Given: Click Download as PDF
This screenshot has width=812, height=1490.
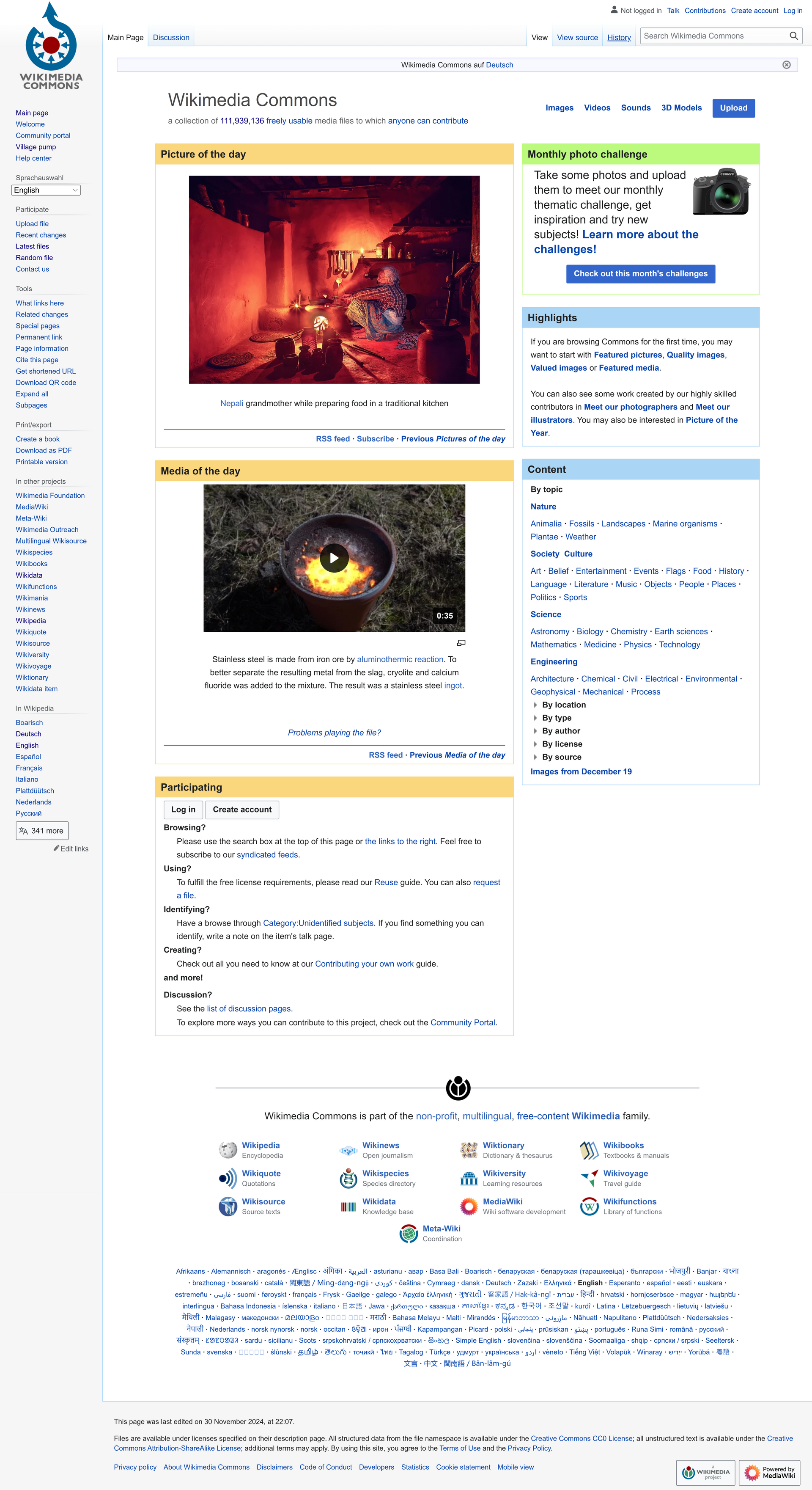Looking at the screenshot, I should pos(44,451).
